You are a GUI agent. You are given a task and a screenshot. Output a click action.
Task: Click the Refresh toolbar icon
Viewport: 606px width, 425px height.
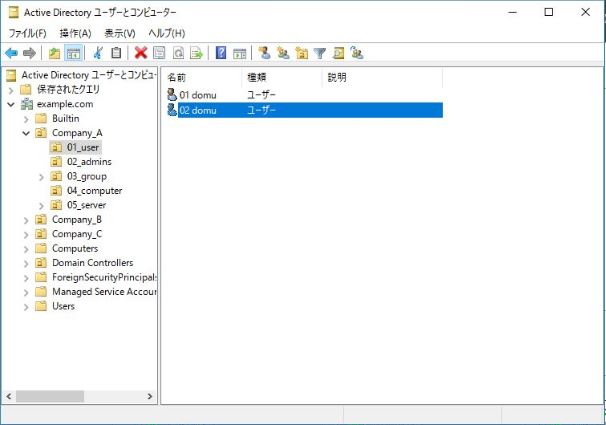(x=178, y=53)
